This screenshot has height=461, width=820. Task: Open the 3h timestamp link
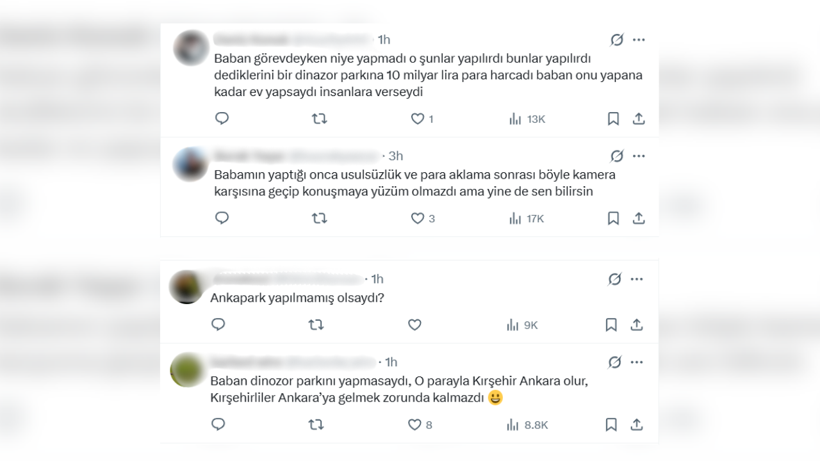tap(396, 156)
